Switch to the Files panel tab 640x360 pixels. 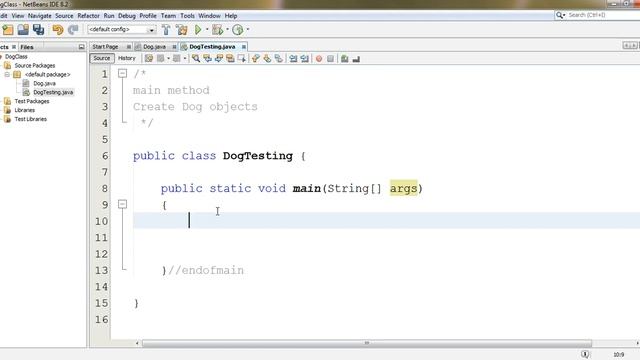(27, 47)
